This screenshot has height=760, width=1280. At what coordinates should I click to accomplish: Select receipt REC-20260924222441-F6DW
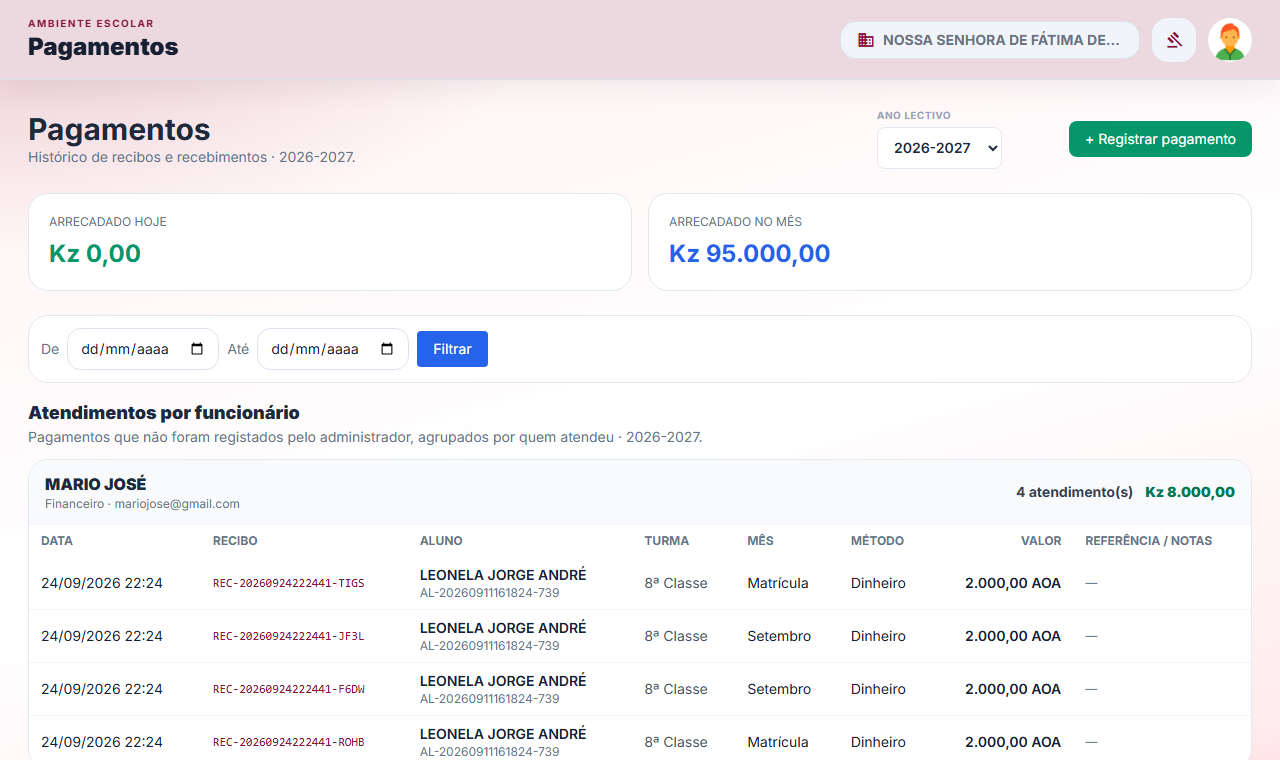pyautogui.click(x=289, y=689)
